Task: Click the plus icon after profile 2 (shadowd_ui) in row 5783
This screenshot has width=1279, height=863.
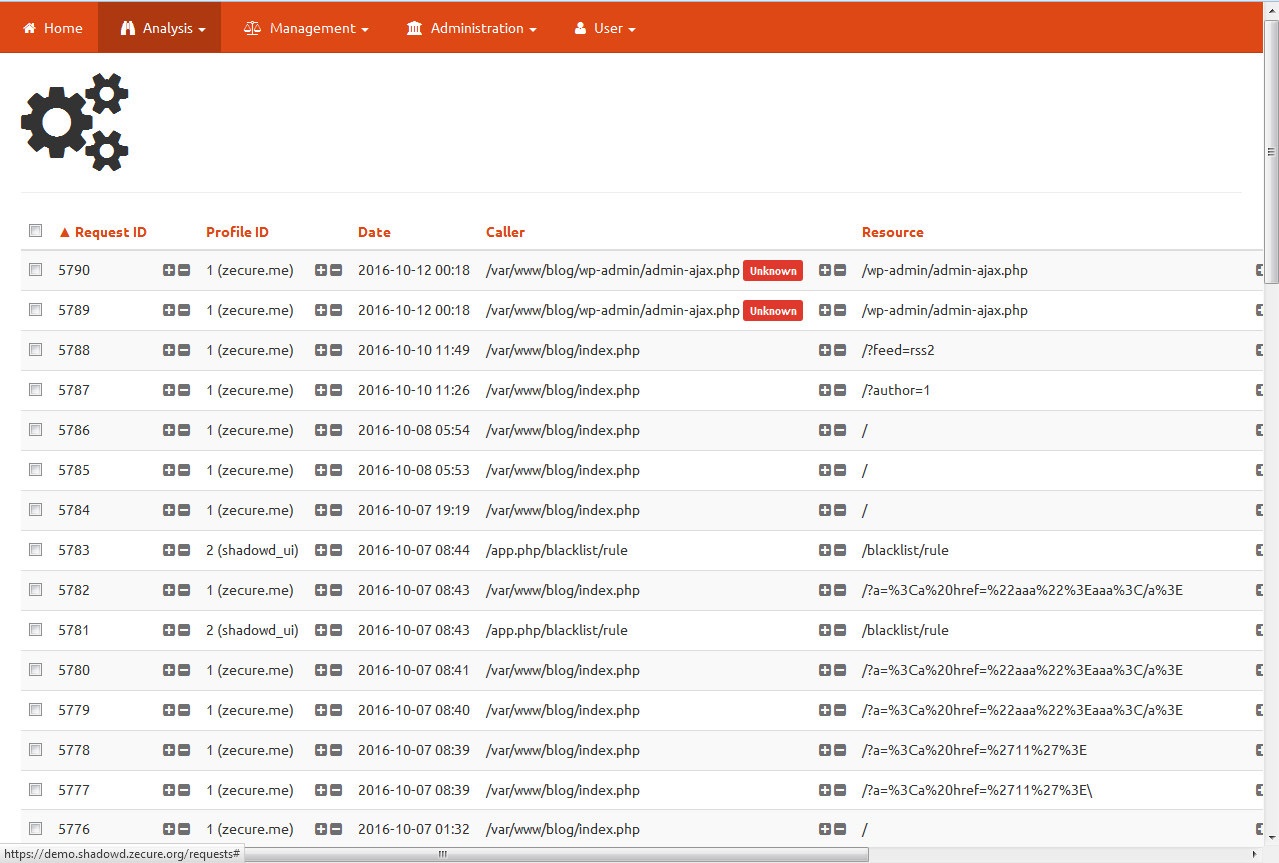Action: [x=321, y=550]
